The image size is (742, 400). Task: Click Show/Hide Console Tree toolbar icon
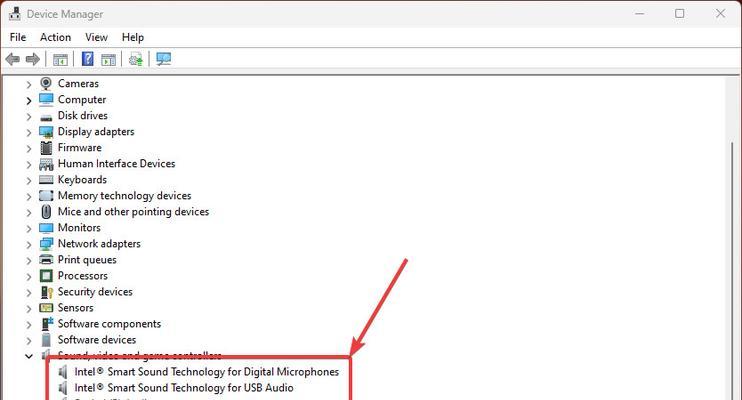60,59
